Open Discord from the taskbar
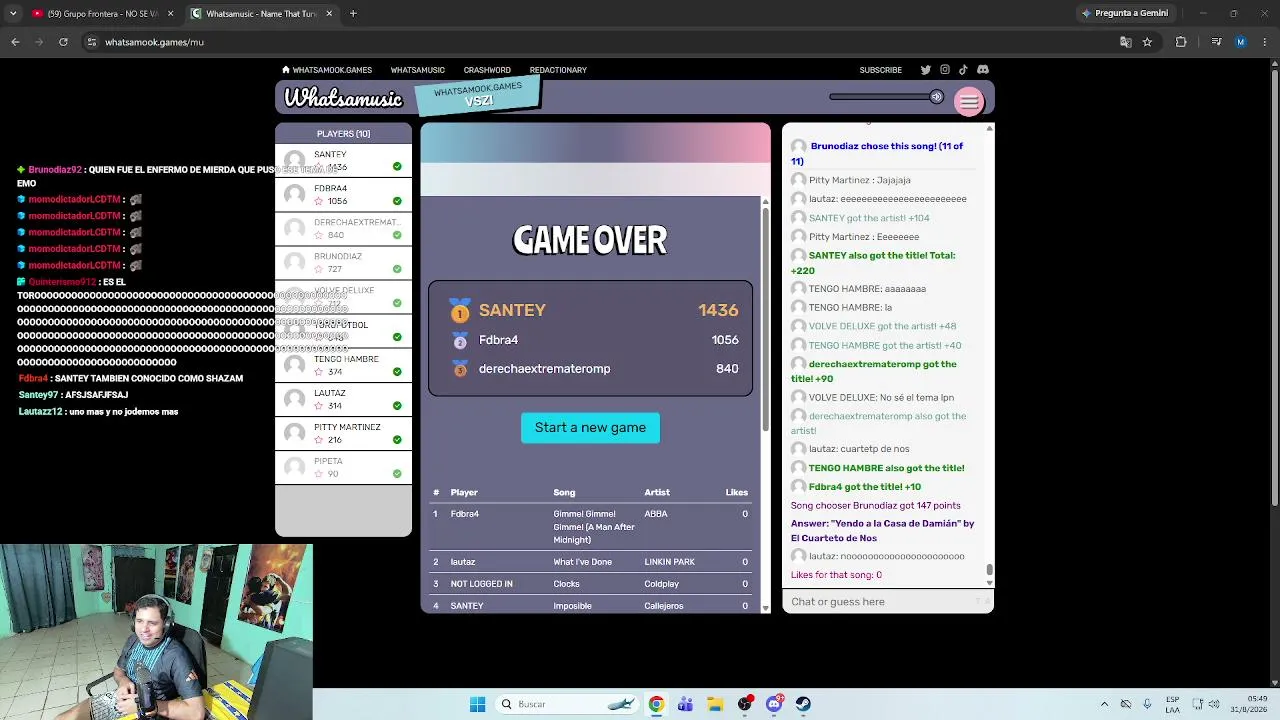 click(x=774, y=704)
